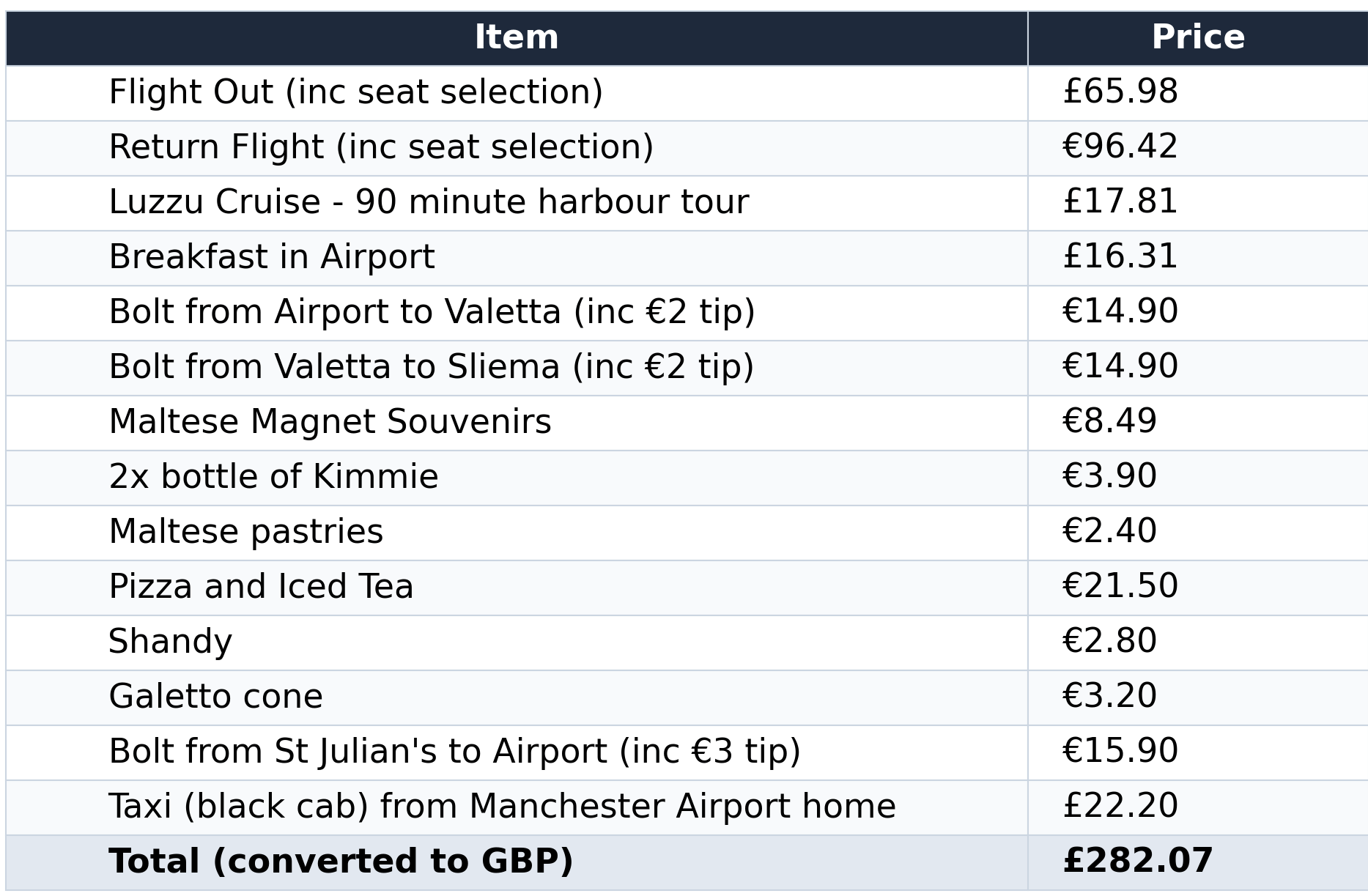This screenshot has height=896, width=1368.
Task: Click the Luzzu Cruise harbour tour cell
Action: (517, 203)
